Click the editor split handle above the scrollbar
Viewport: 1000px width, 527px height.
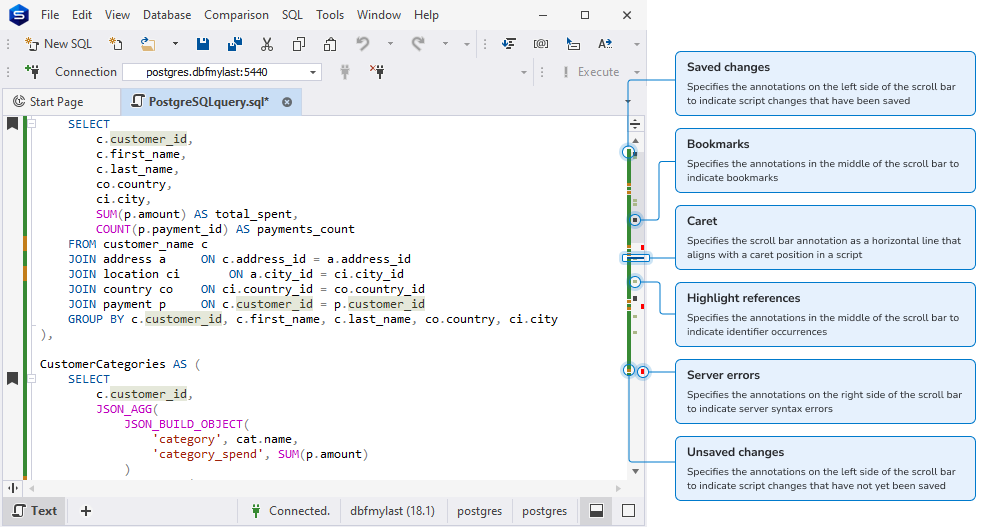(635, 124)
